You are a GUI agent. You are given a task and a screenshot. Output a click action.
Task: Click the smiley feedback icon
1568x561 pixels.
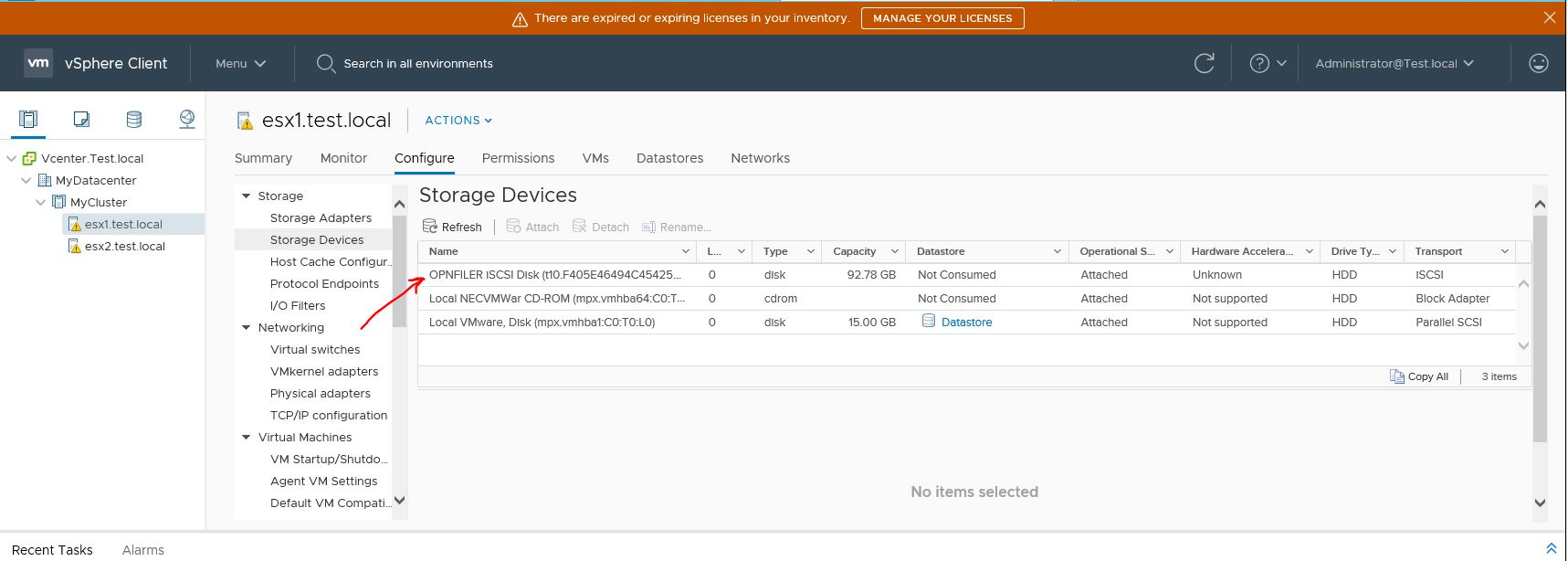coord(1539,63)
